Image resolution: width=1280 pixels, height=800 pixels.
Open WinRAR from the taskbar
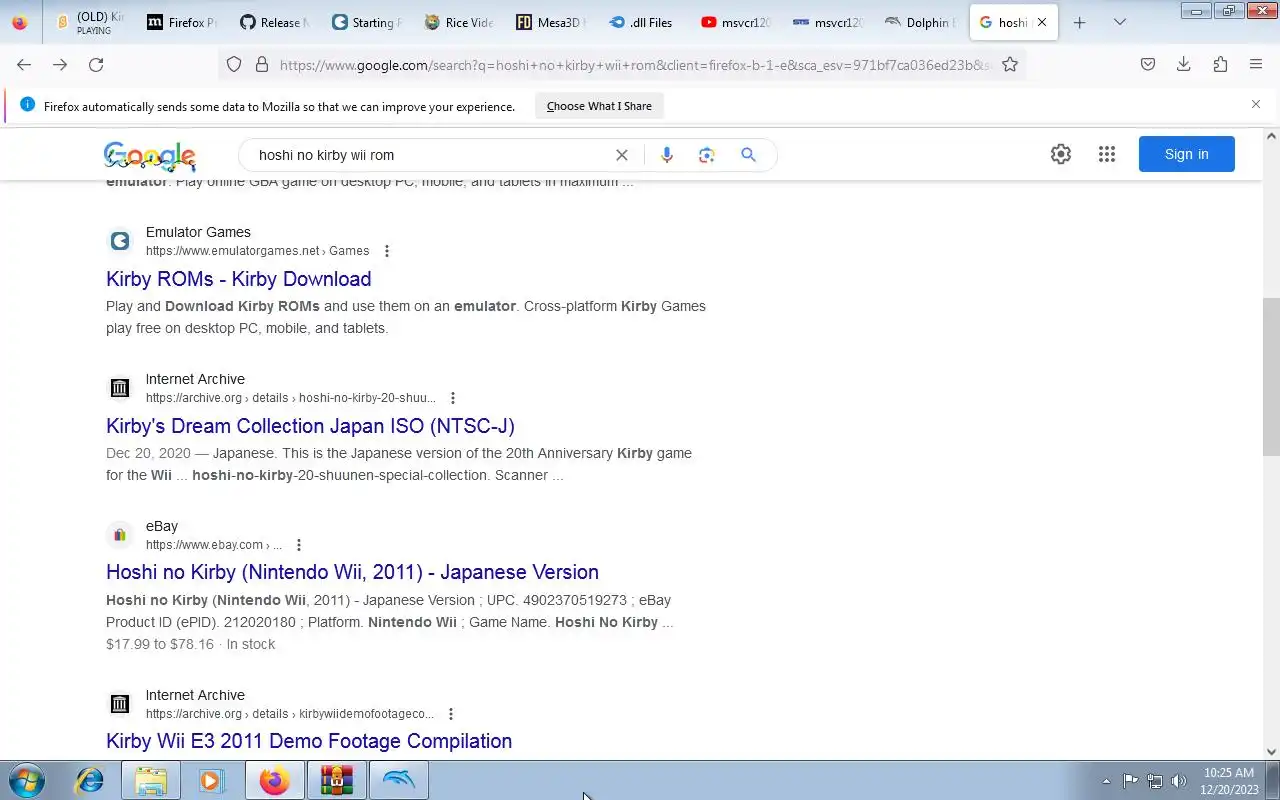[336, 780]
